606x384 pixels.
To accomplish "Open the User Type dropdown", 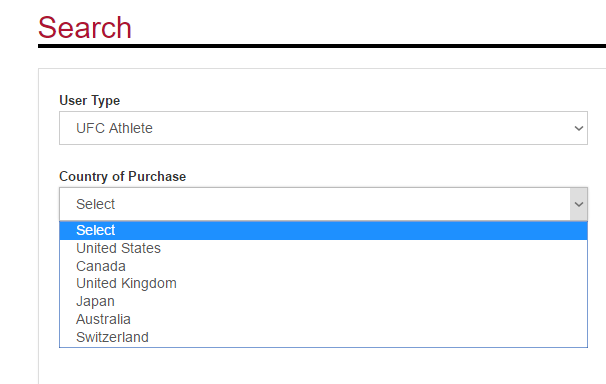I will pyautogui.click(x=323, y=128).
